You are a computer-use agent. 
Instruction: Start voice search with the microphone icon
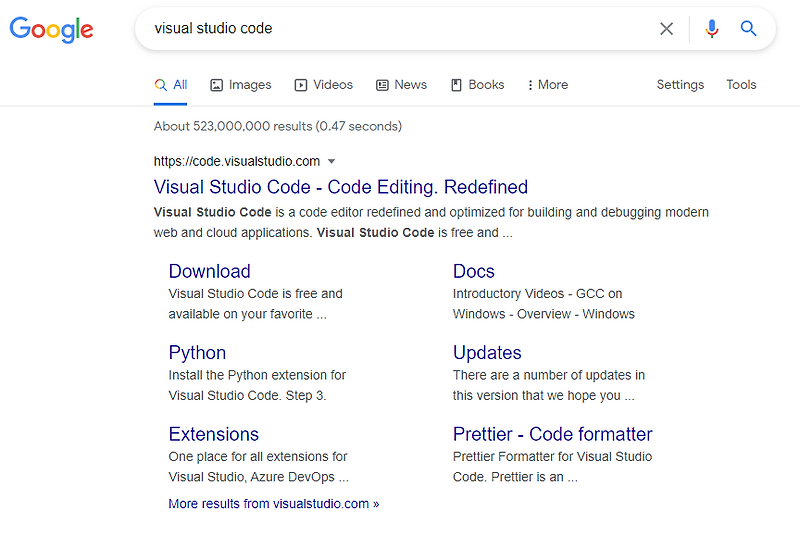712,29
